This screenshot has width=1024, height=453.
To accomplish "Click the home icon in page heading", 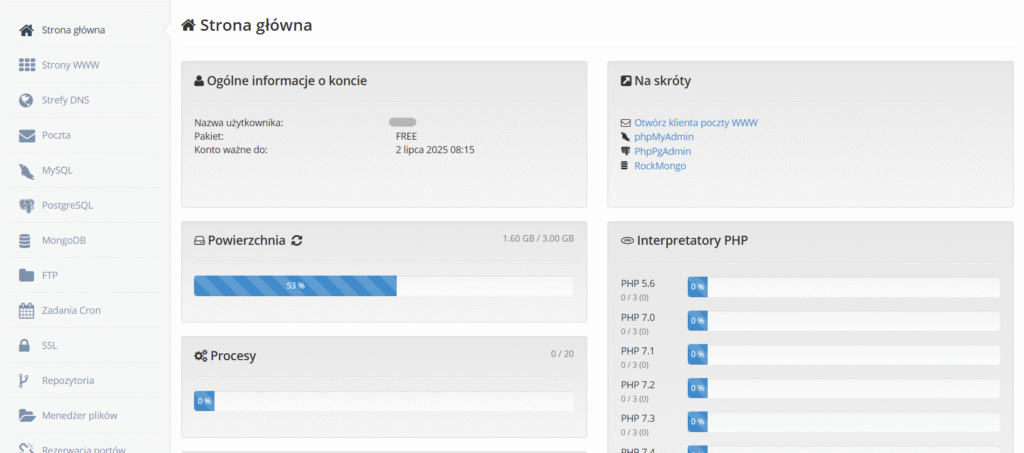I will [x=188, y=25].
